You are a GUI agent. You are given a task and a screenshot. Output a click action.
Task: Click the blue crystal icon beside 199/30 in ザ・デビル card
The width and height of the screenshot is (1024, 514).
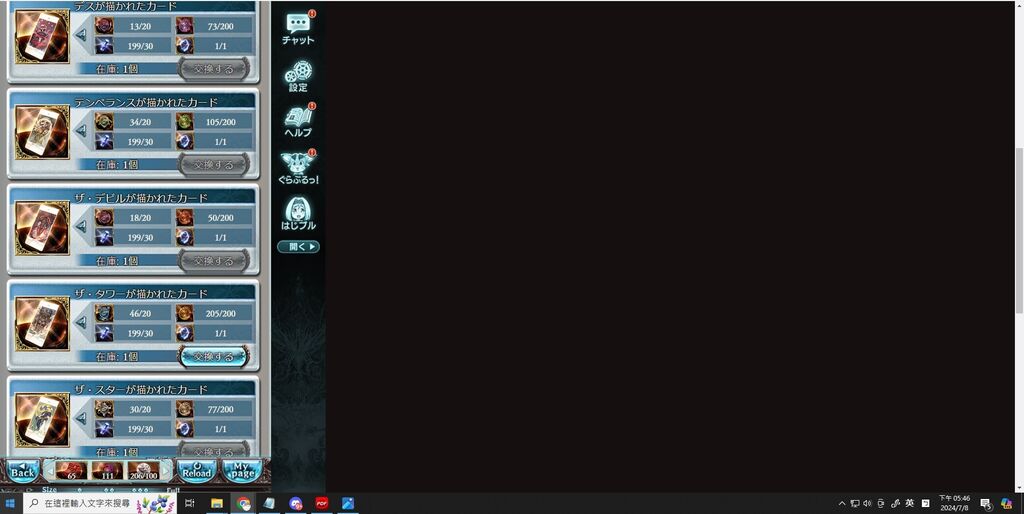(x=104, y=237)
